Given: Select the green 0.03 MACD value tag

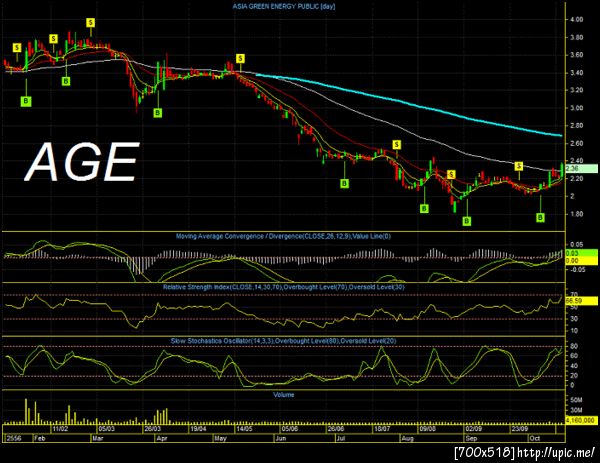Looking at the screenshot, I should point(581,253).
